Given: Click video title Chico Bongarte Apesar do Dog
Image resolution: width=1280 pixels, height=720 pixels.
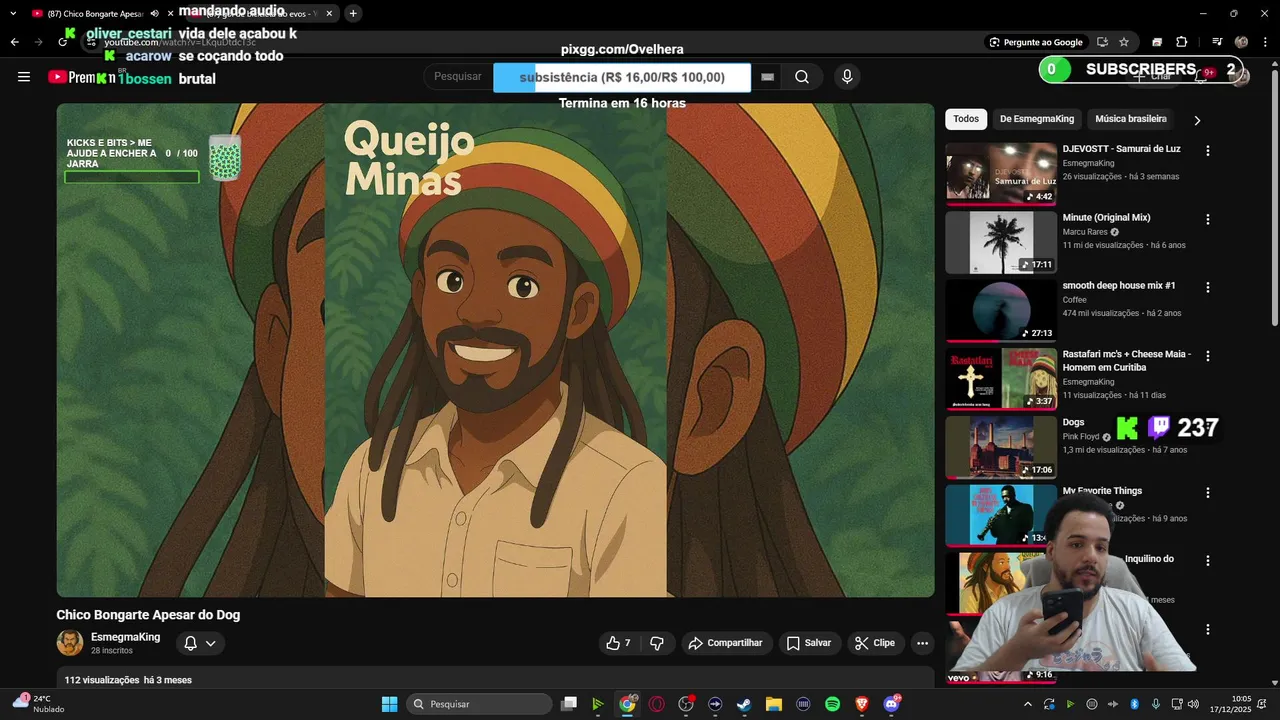Looking at the screenshot, I should [x=148, y=615].
